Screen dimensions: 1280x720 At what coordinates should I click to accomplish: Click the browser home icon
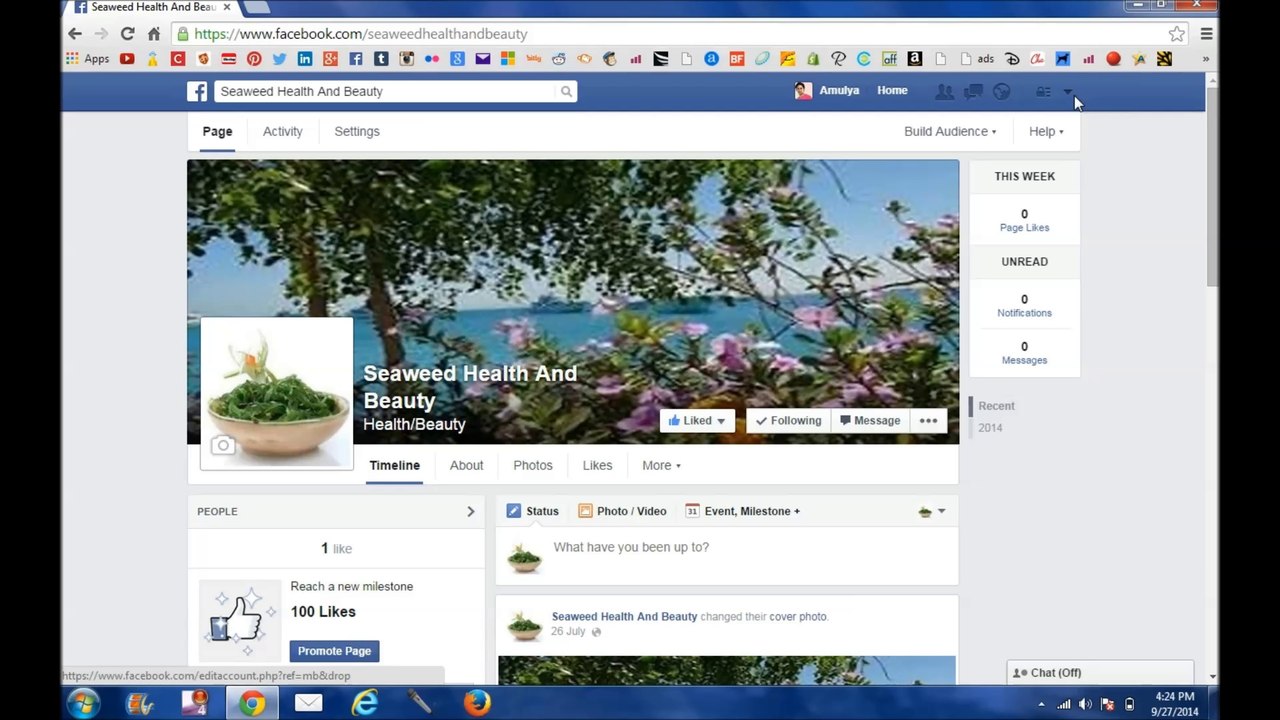click(x=153, y=33)
